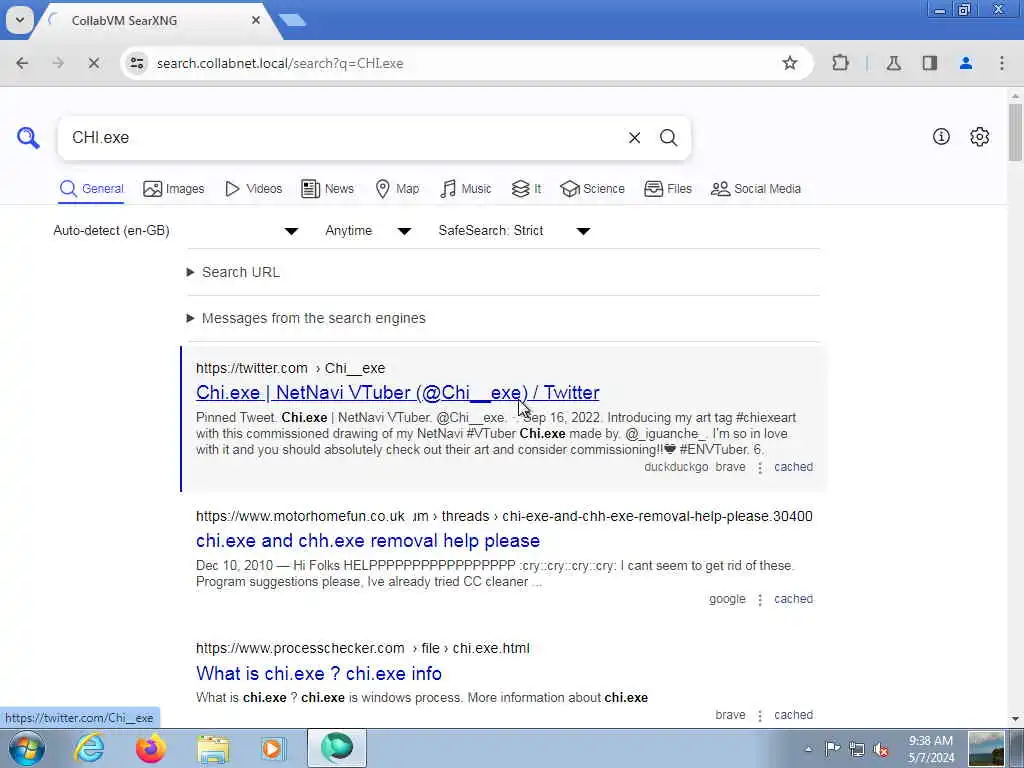Click the browser address bar URL
The height and width of the screenshot is (768, 1024).
pos(280,63)
